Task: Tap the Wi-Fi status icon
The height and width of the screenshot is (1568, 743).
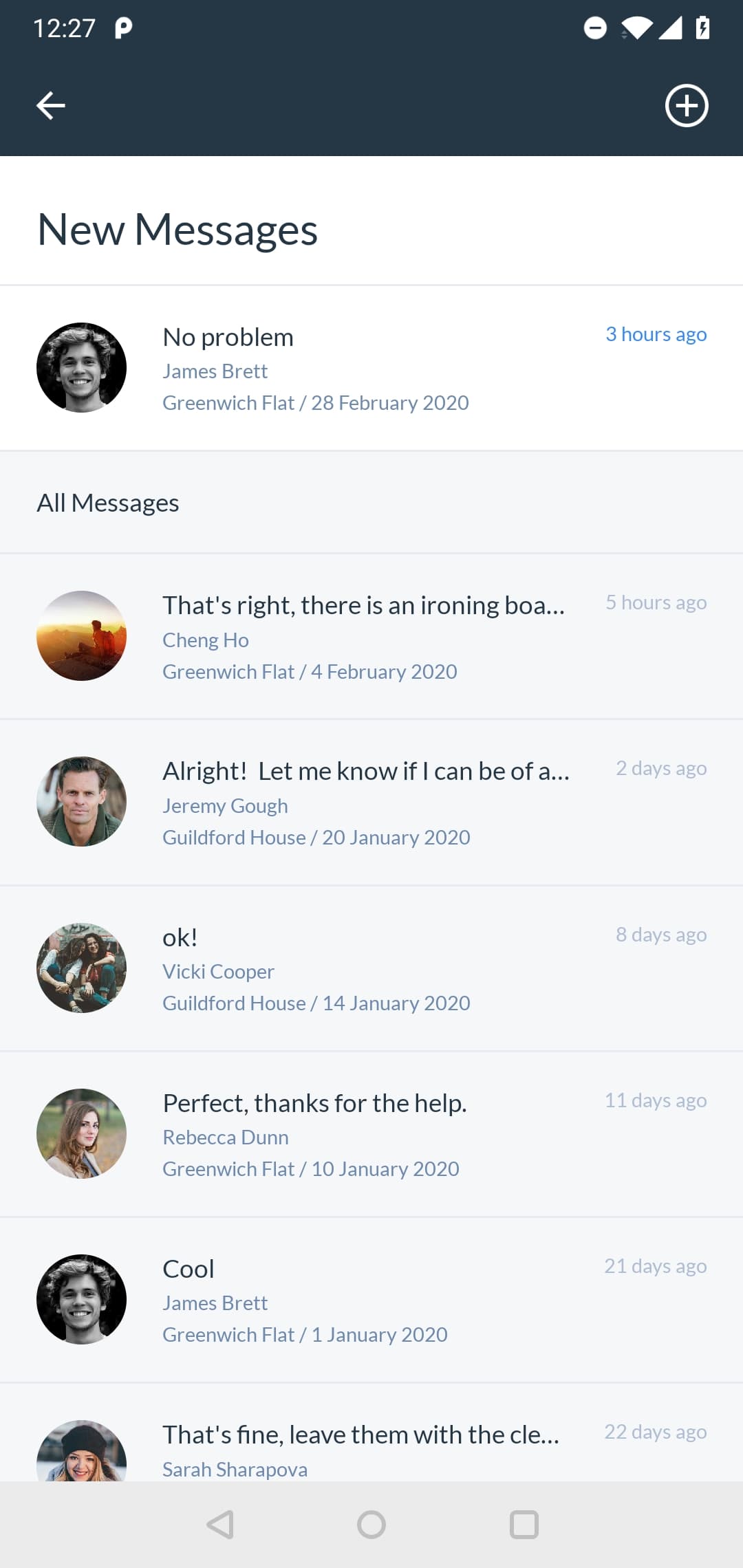Action: coord(636,28)
